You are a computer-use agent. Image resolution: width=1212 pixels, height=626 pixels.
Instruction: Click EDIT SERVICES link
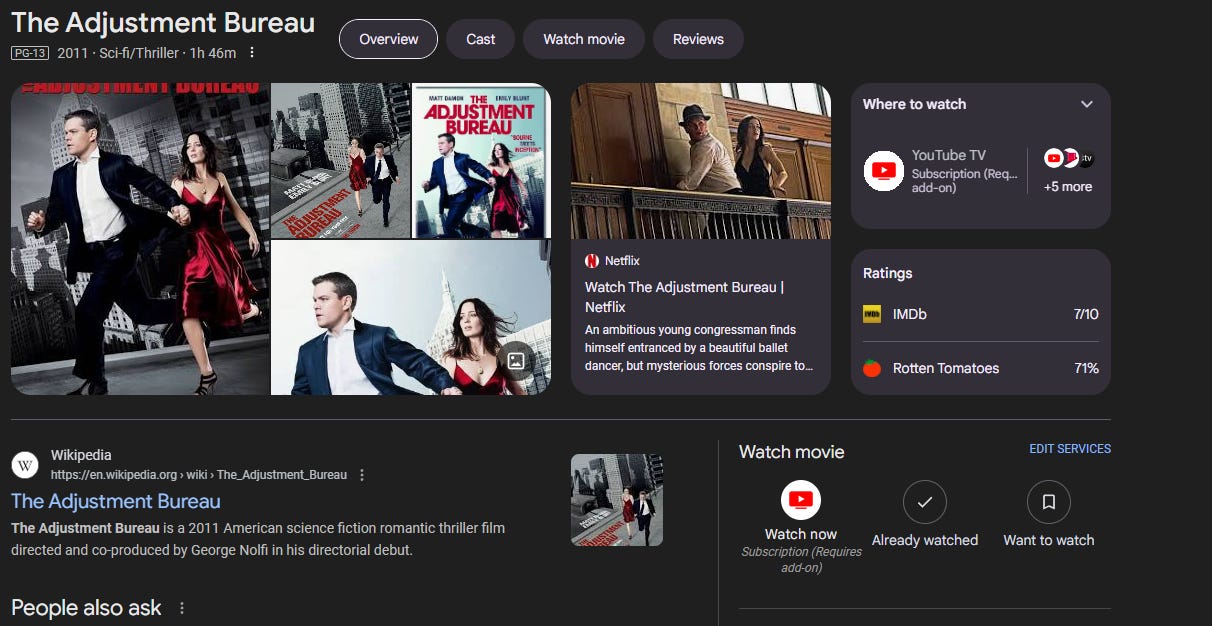tap(1070, 449)
